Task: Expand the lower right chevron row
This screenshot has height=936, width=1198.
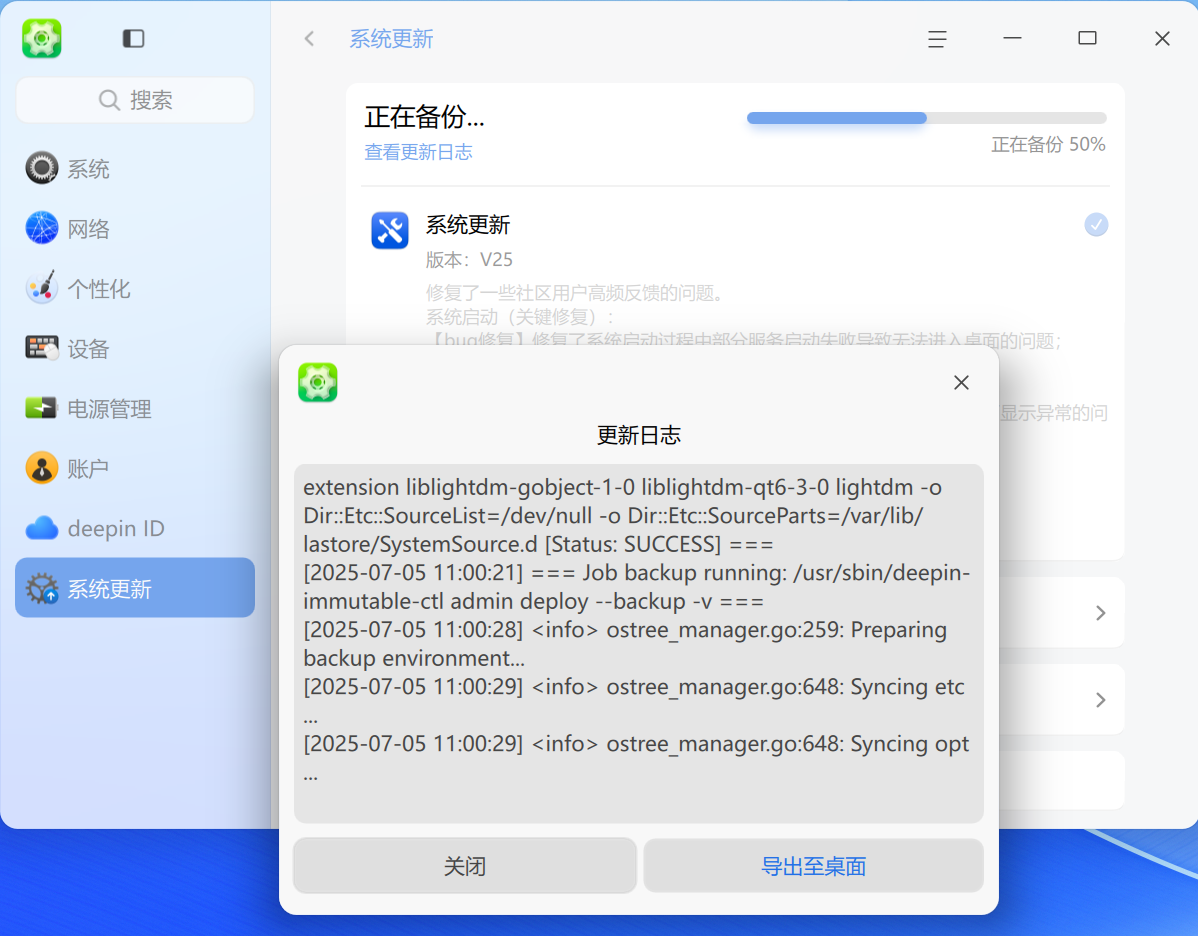Action: click(1100, 700)
